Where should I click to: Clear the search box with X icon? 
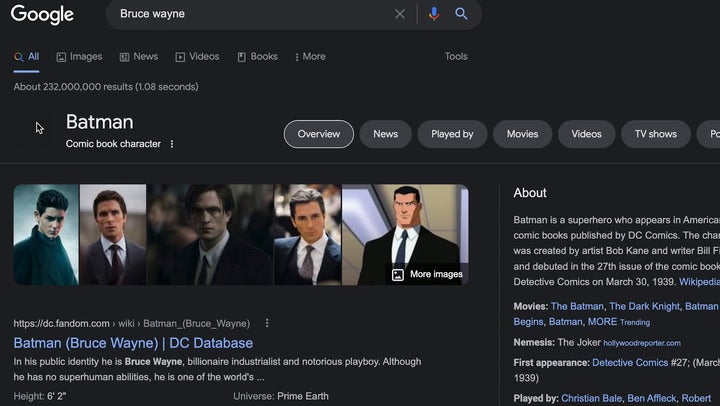point(400,14)
